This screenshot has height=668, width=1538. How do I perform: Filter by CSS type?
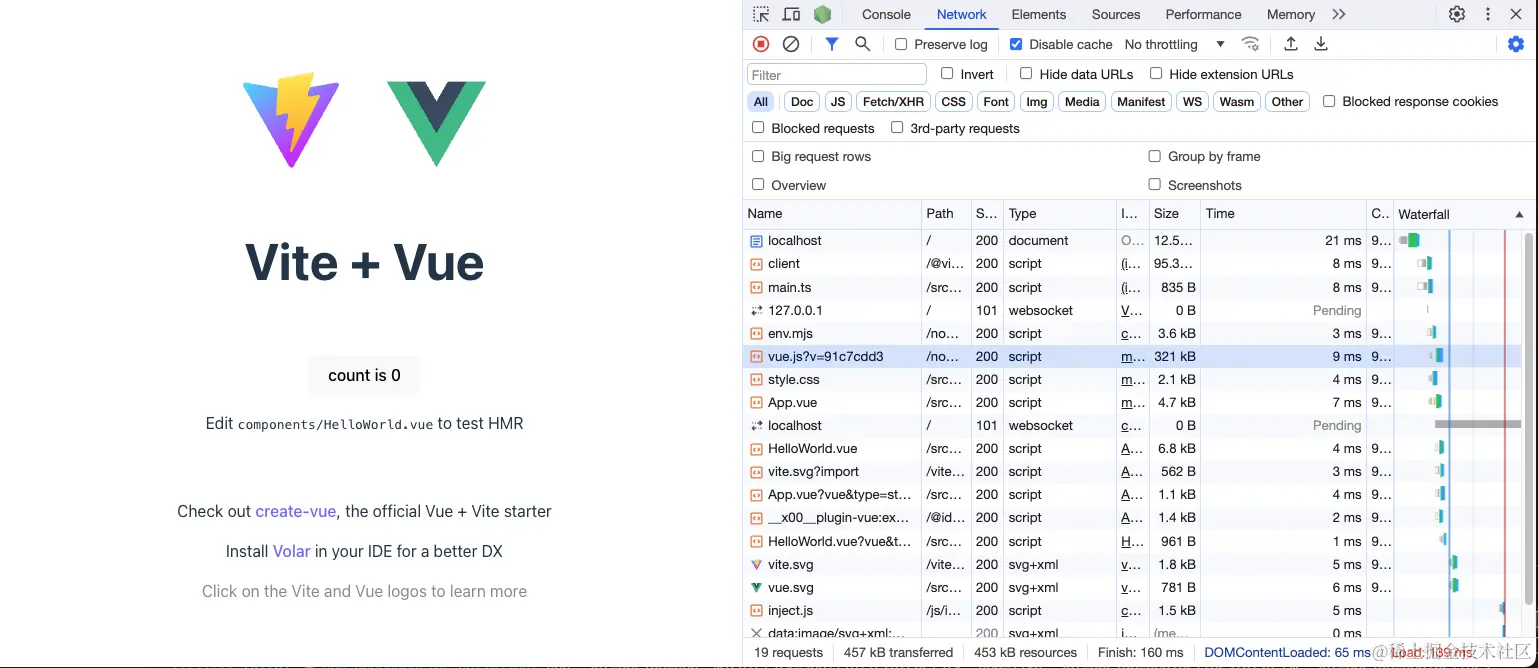[x=954, y=102]
